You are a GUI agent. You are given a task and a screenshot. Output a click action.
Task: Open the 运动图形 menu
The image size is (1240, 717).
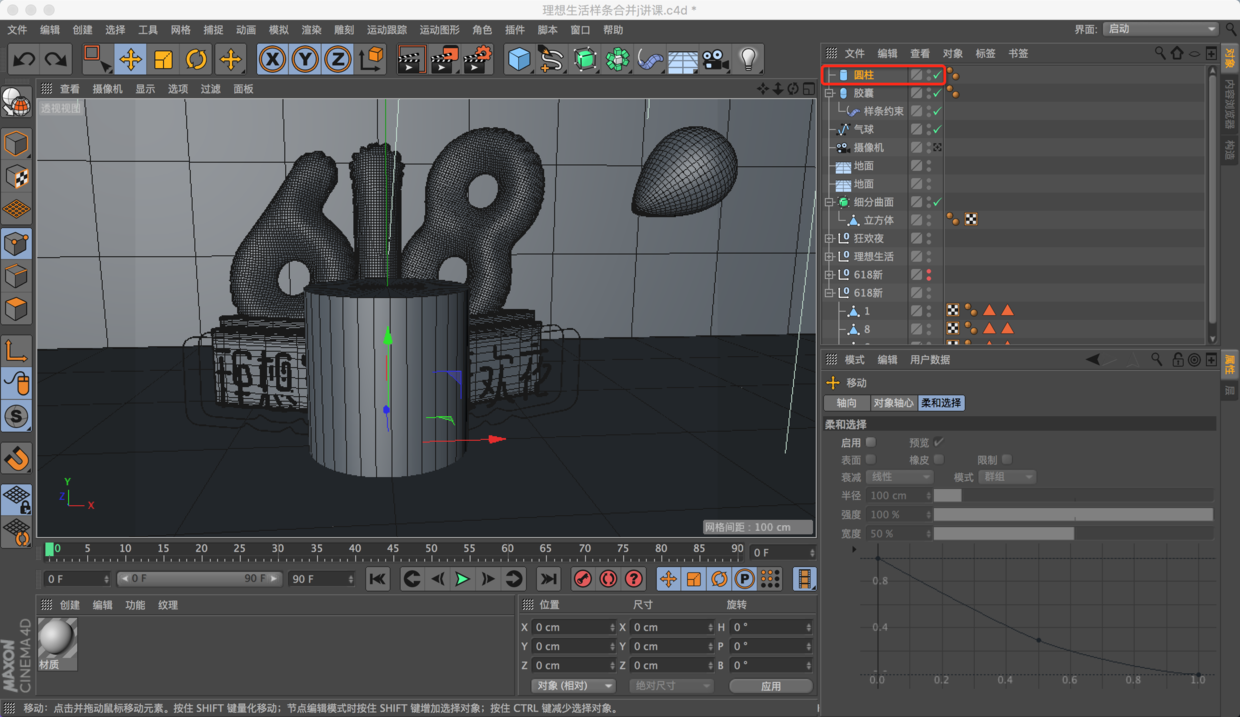click(439, 30)
